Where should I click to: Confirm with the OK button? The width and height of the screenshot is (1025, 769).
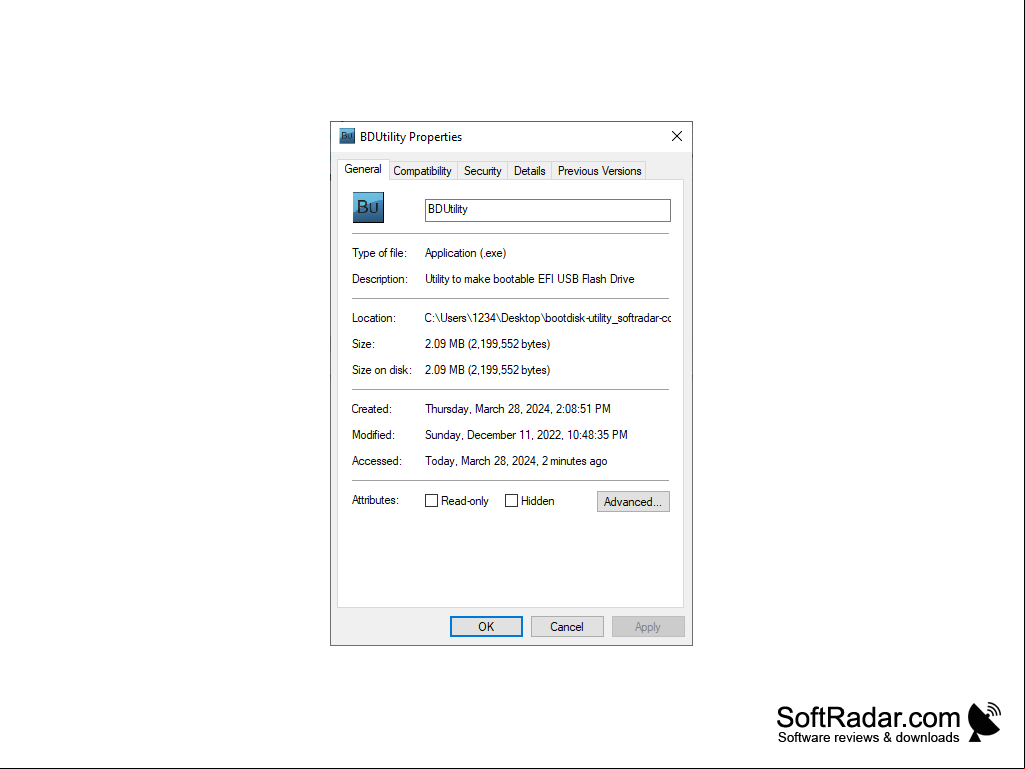pos(486,626)
